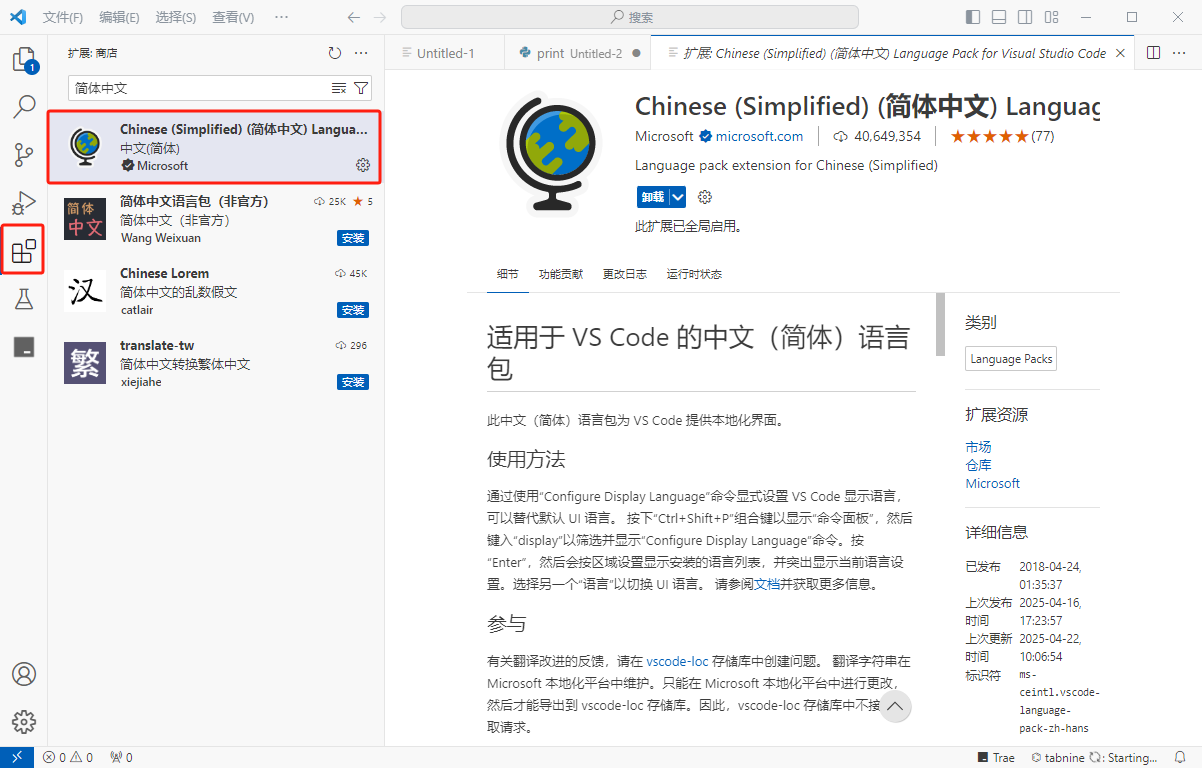
Task: Click the dark square icon below the flask
Action: pyautogui.click(x=24, y=346)
